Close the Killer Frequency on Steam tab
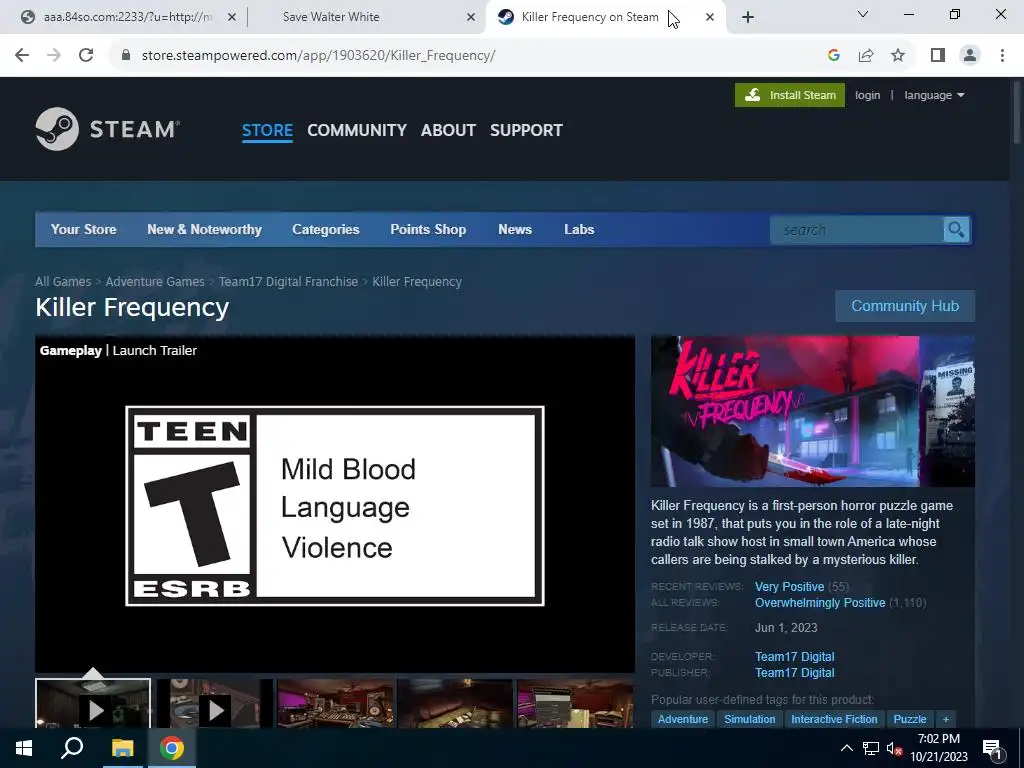Image resolution: width=1024 pixels, height=768 pixels. [x=710, y=18]
